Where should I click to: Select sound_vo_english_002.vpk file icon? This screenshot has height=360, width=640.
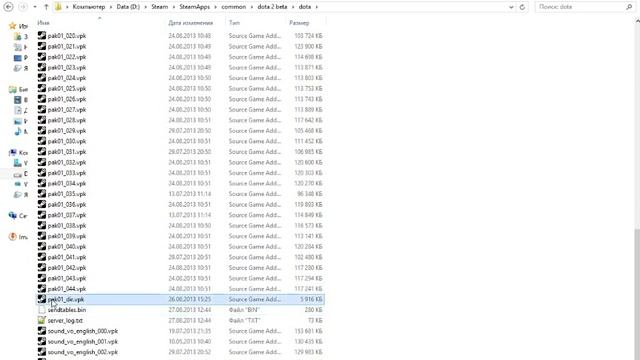(42, 352)
